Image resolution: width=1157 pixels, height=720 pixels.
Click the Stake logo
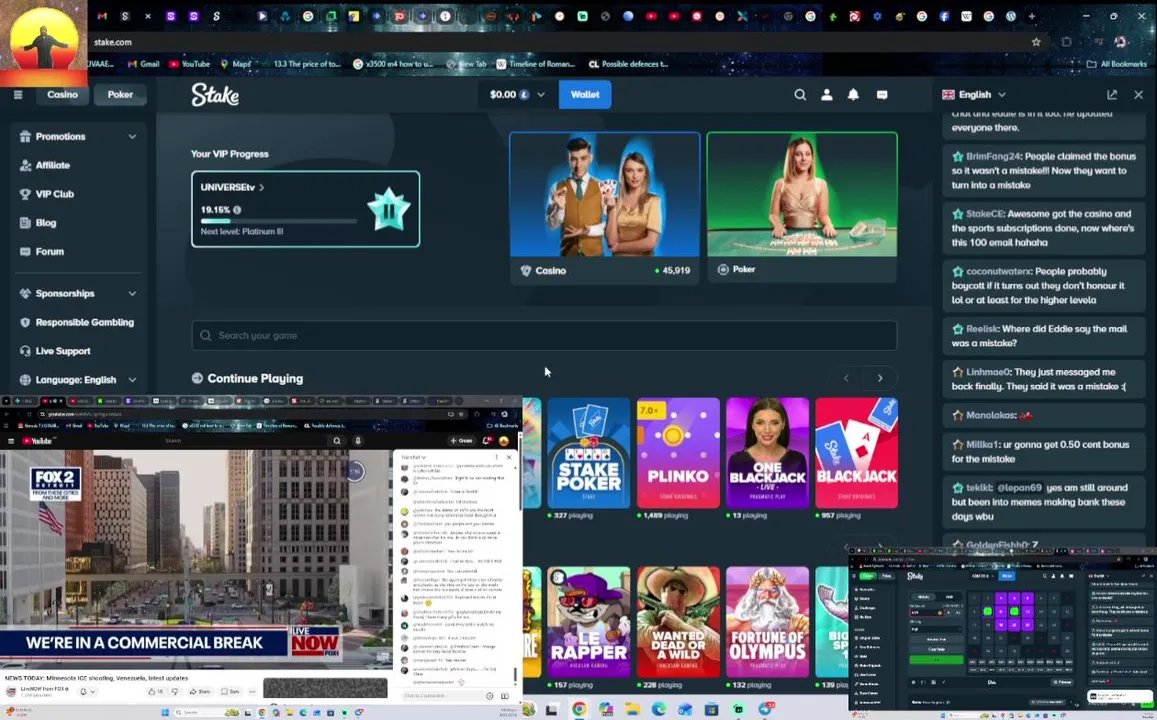[215, 94]
